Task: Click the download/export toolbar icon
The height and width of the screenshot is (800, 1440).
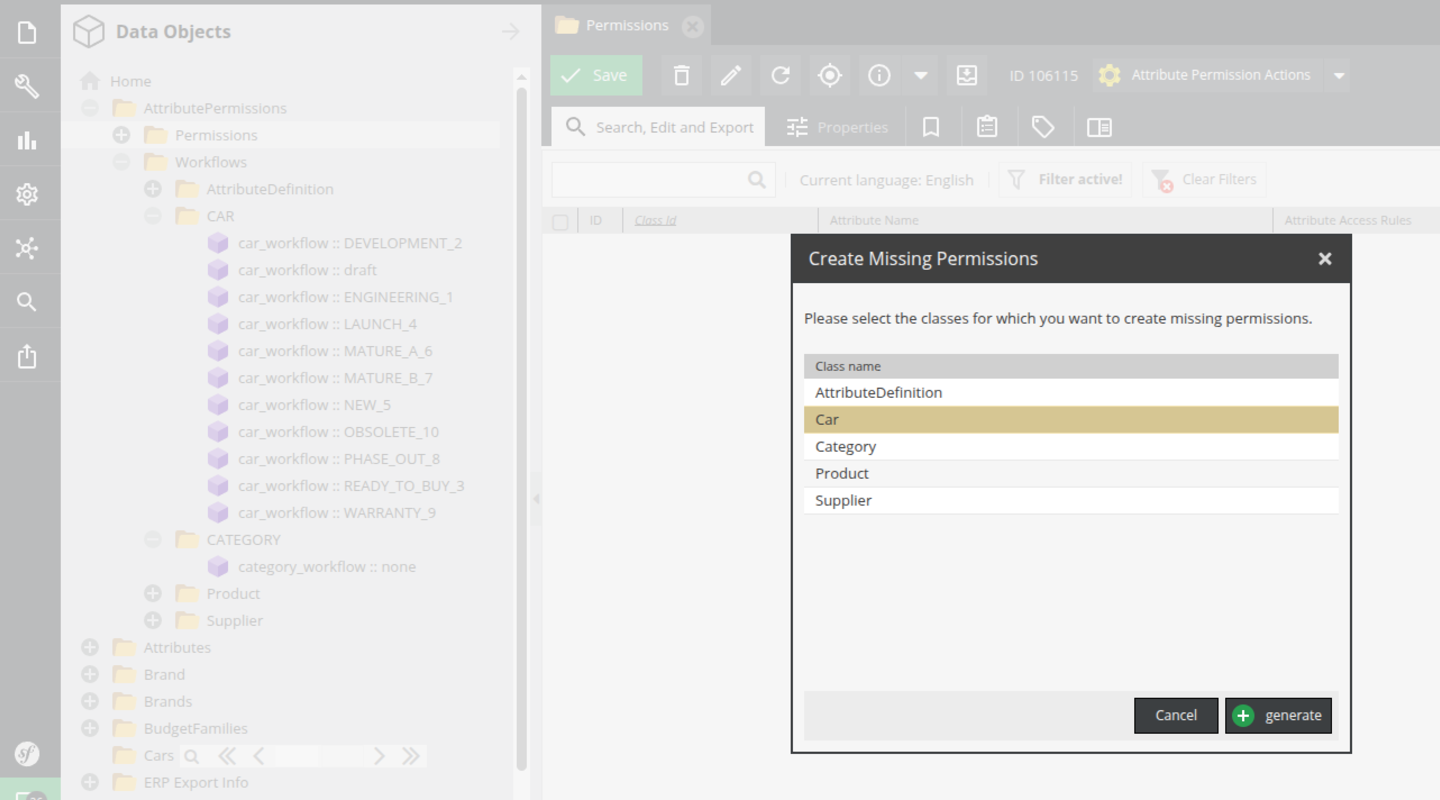Action: [967, 75]
